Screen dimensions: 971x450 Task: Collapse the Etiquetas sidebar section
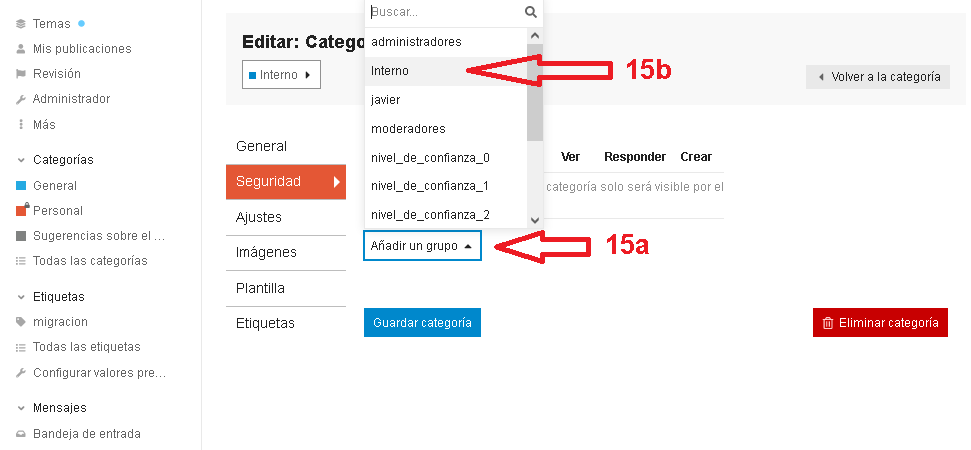[21, 297]
